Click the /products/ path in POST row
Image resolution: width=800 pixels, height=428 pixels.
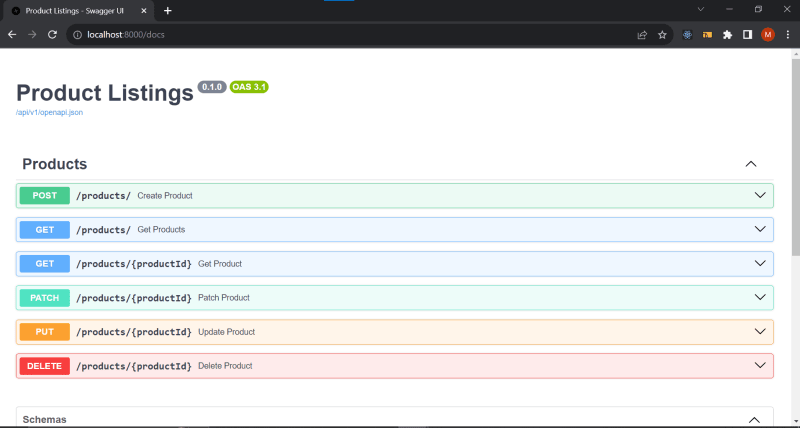104,196
